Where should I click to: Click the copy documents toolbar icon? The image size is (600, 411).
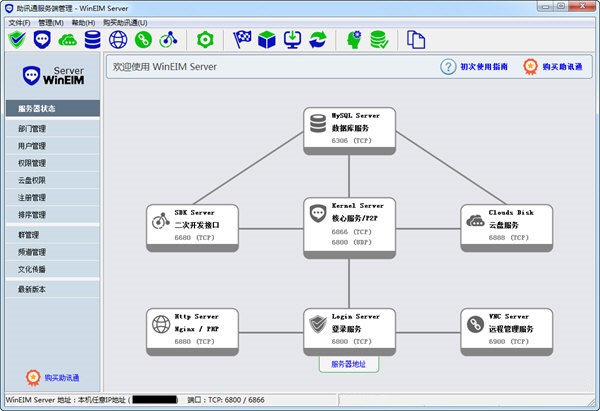coord(416,40)
